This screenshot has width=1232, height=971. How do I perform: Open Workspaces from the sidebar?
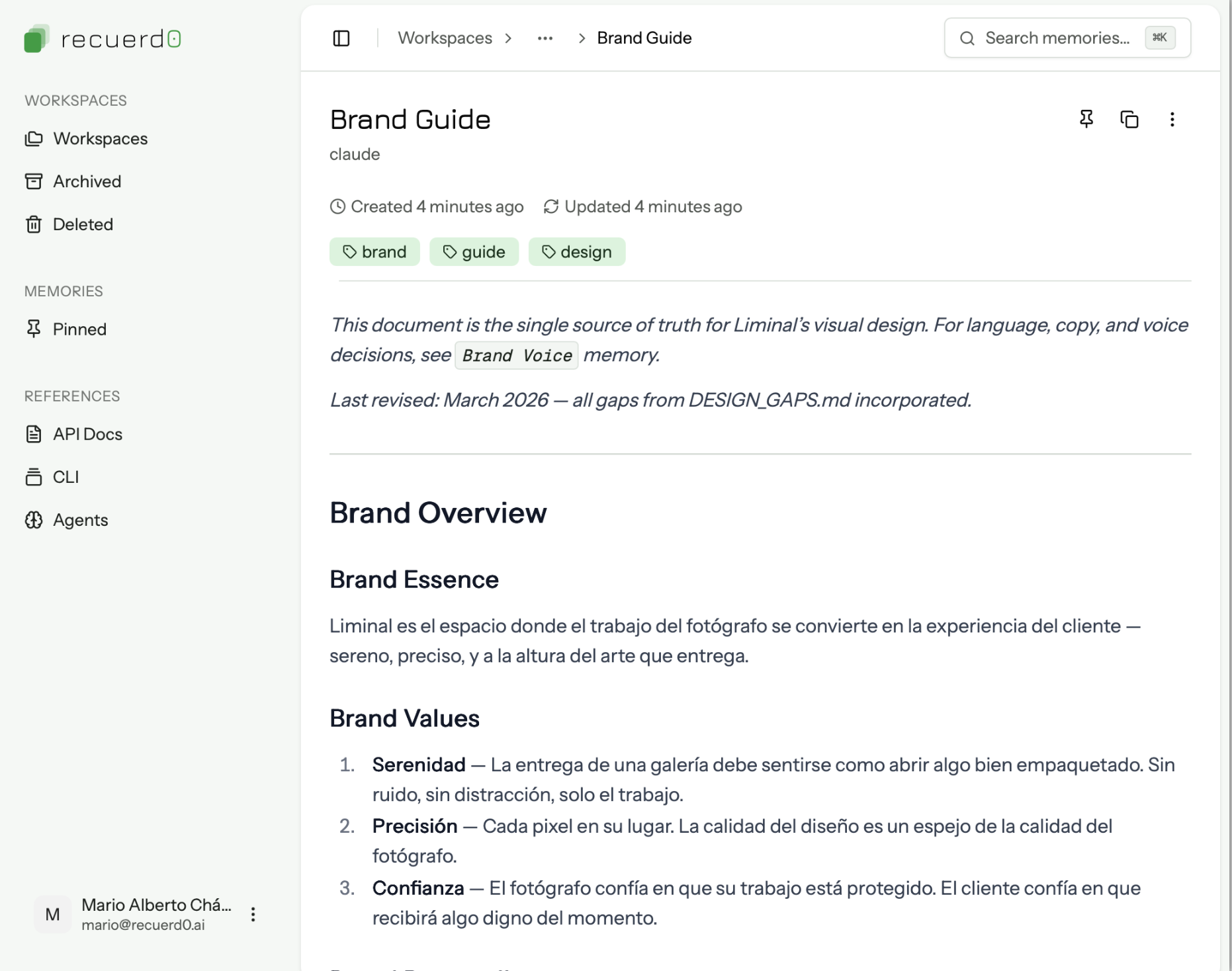100,138
